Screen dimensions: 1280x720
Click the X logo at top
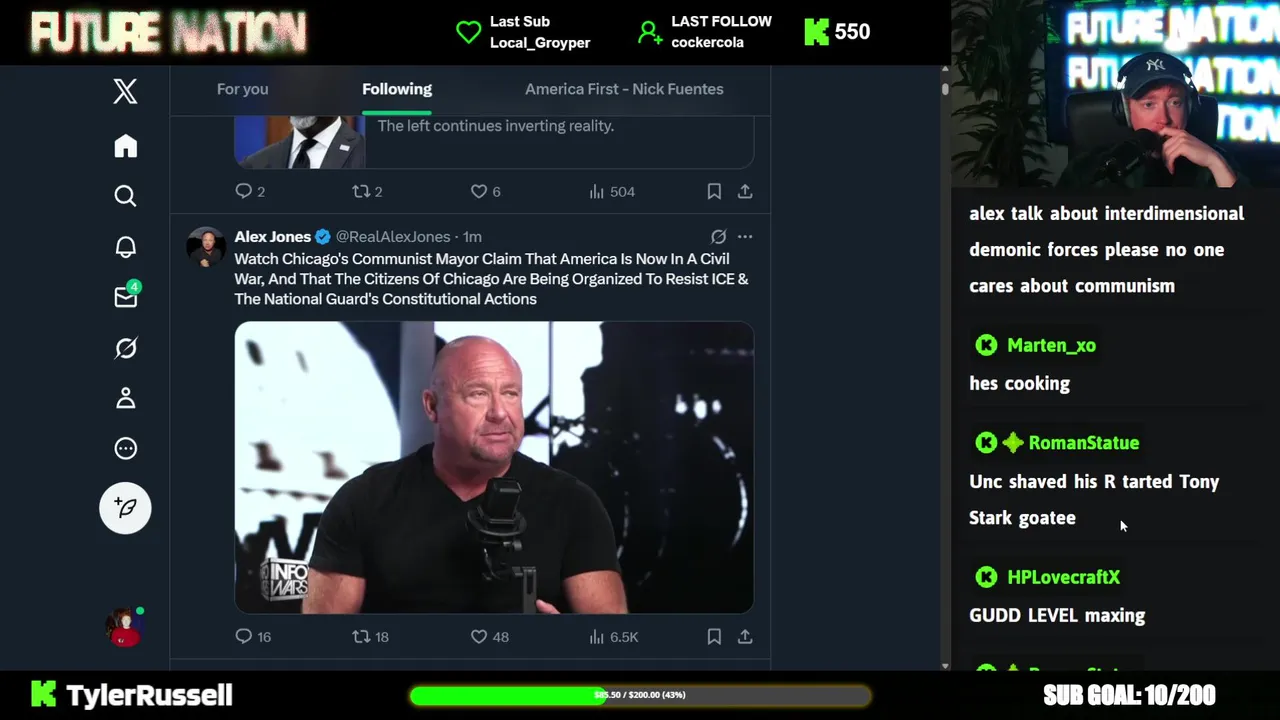[x=125, y=92]
